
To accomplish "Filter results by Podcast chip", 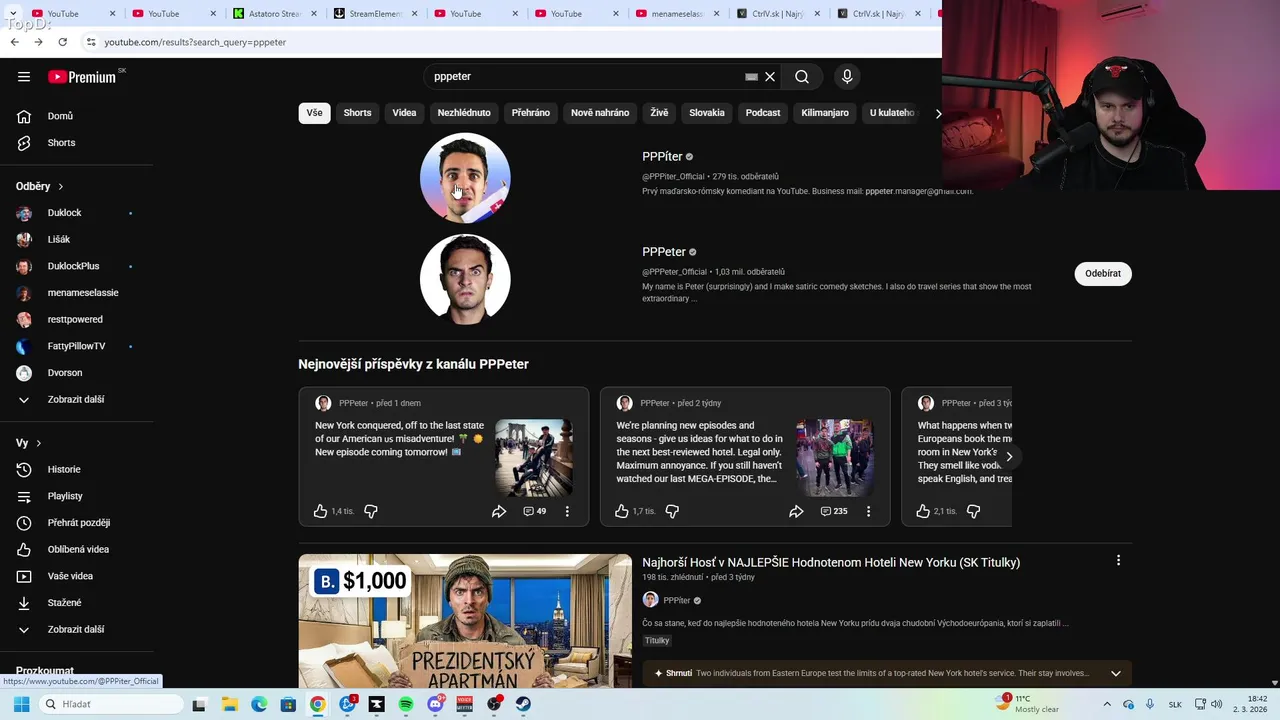I will pos(763,113).
